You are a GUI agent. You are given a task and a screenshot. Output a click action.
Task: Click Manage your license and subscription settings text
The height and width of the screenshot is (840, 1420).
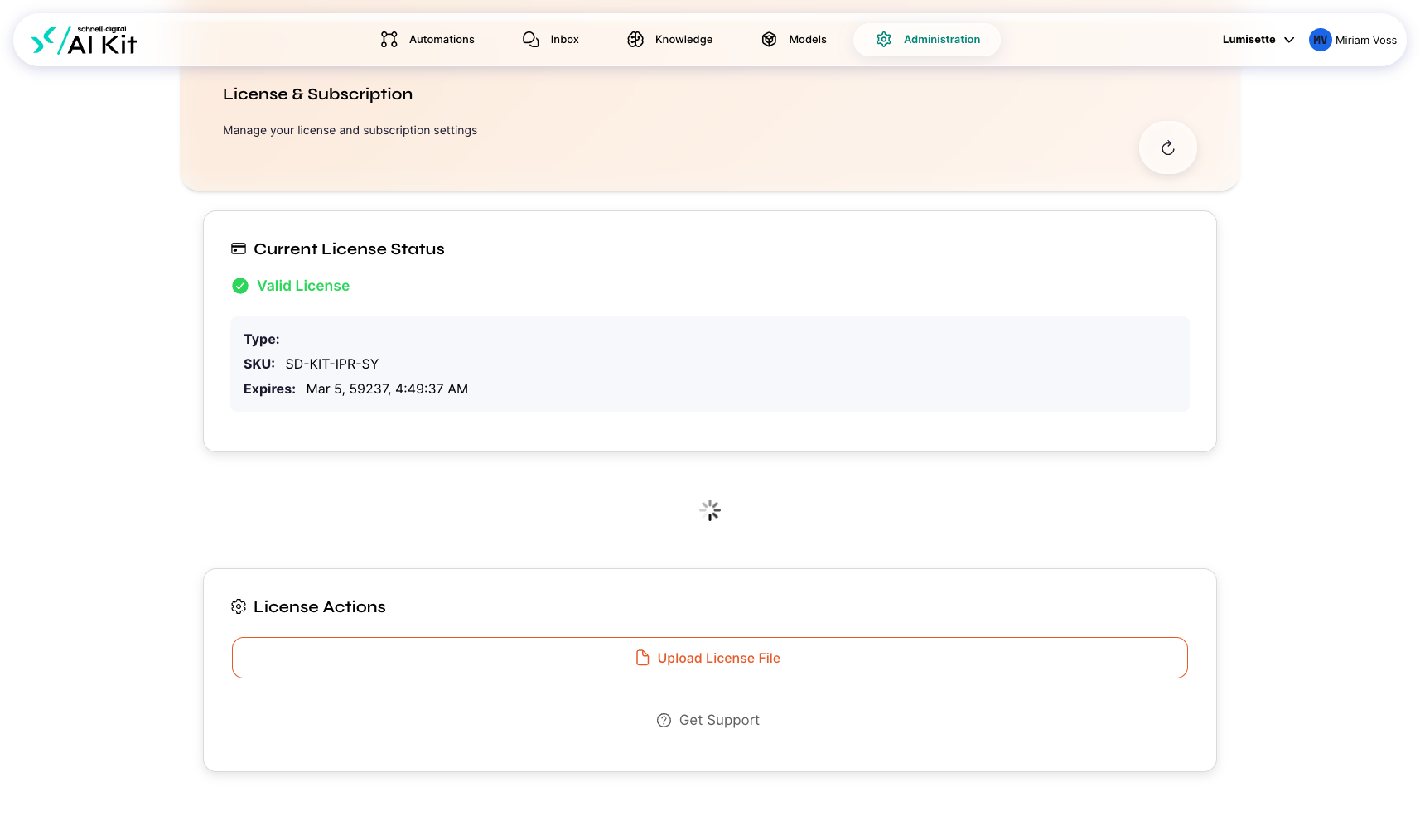[x=350, y=130]
